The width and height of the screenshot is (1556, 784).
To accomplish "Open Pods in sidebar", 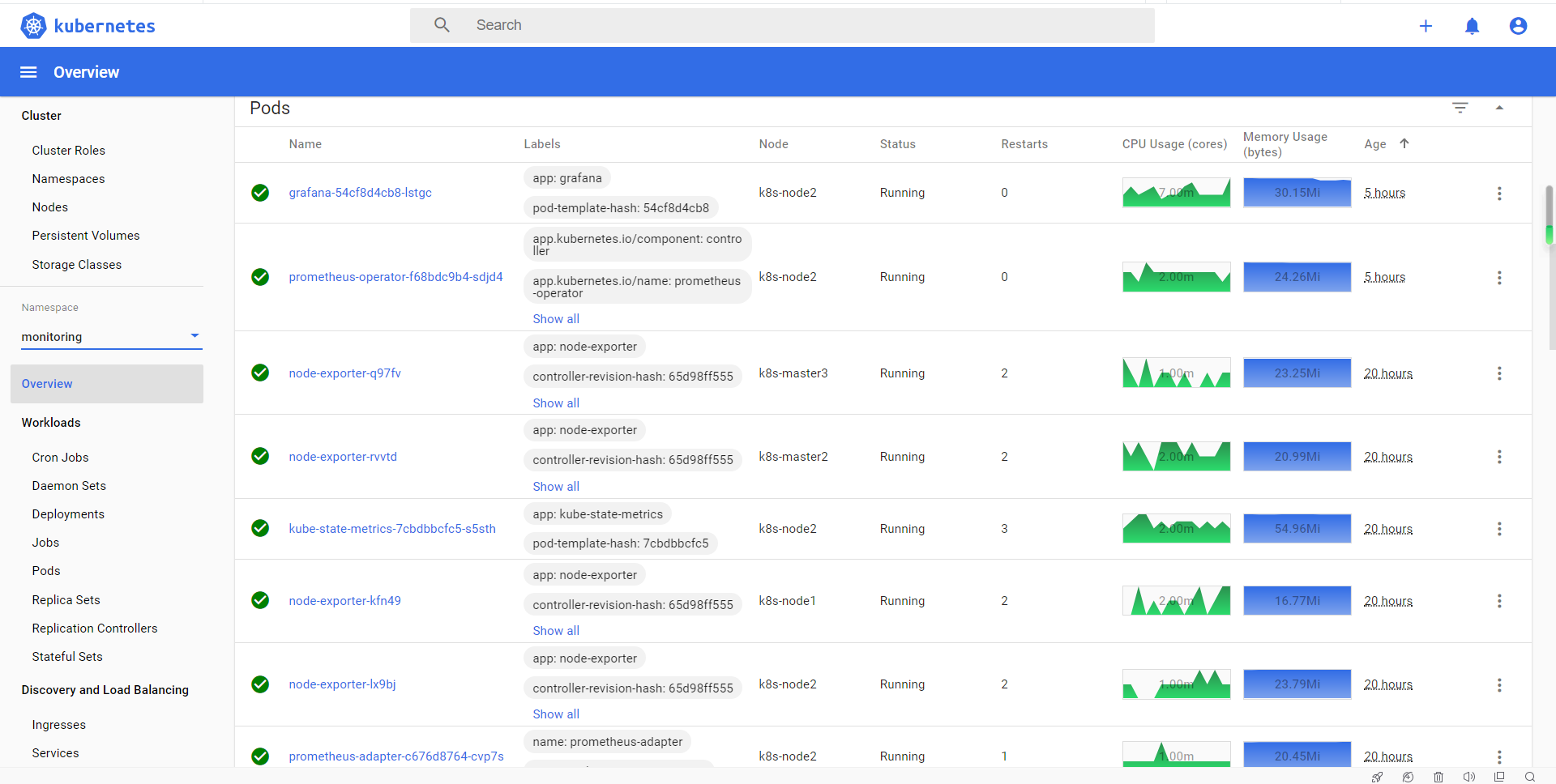I will coord(46,571).
